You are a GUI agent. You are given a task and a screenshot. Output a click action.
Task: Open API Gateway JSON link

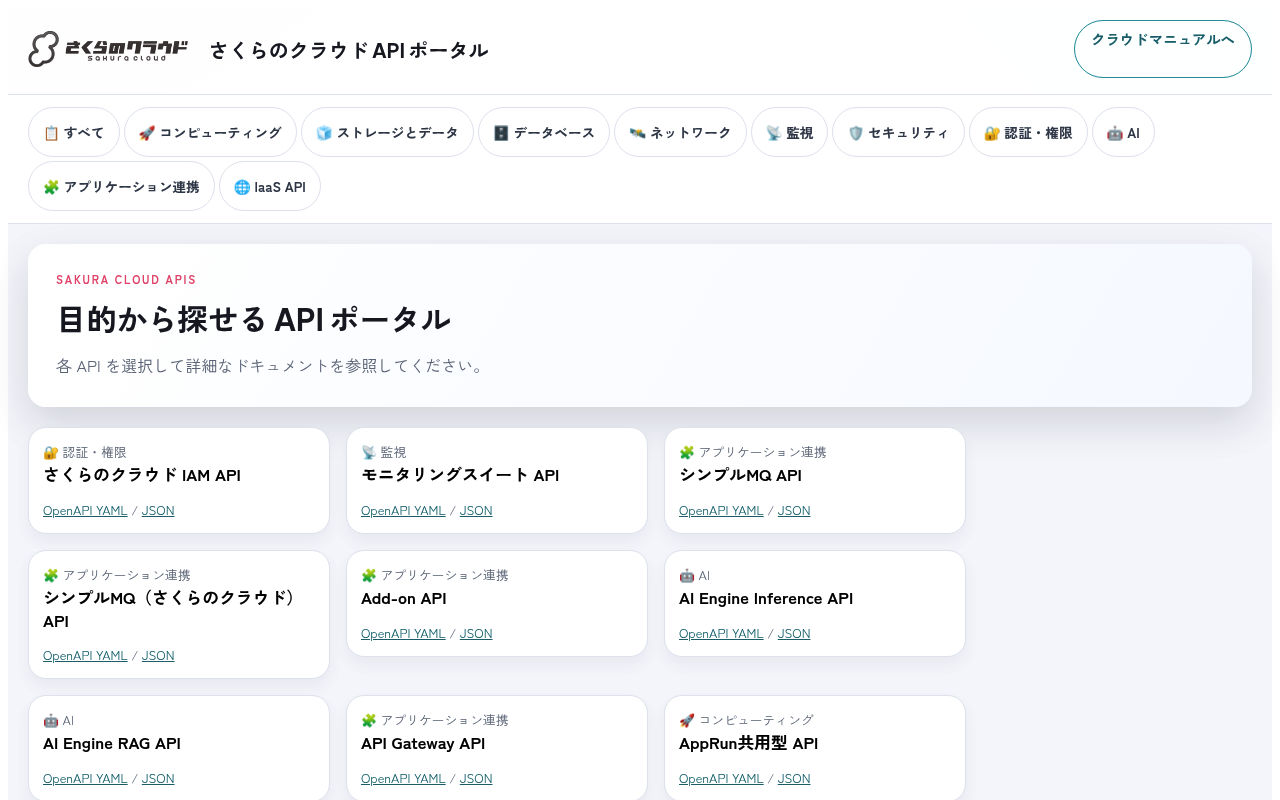point(476,778)
